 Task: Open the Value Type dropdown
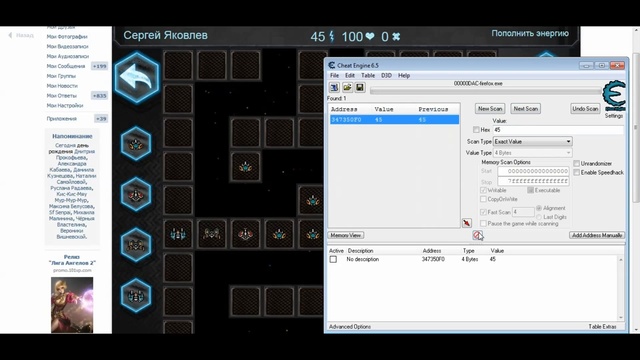[533, 153]
